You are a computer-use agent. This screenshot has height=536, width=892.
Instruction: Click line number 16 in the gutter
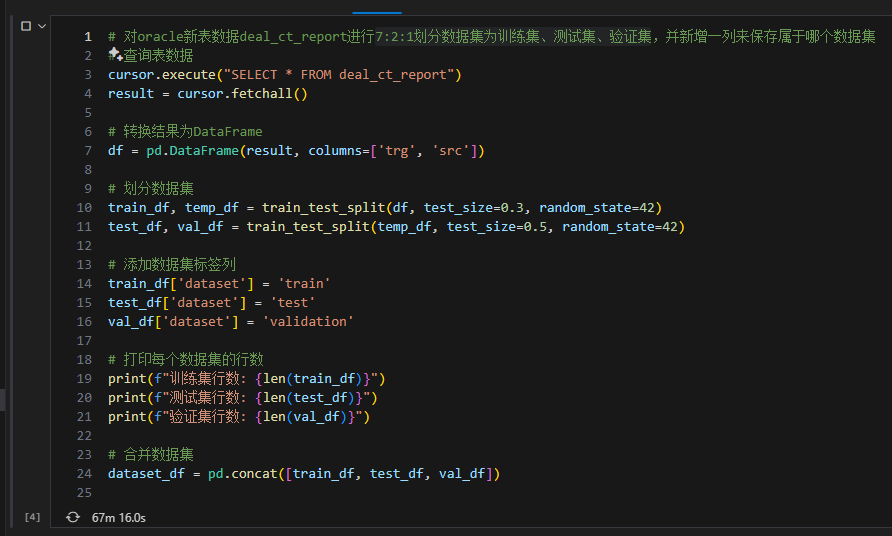[84, 321]
